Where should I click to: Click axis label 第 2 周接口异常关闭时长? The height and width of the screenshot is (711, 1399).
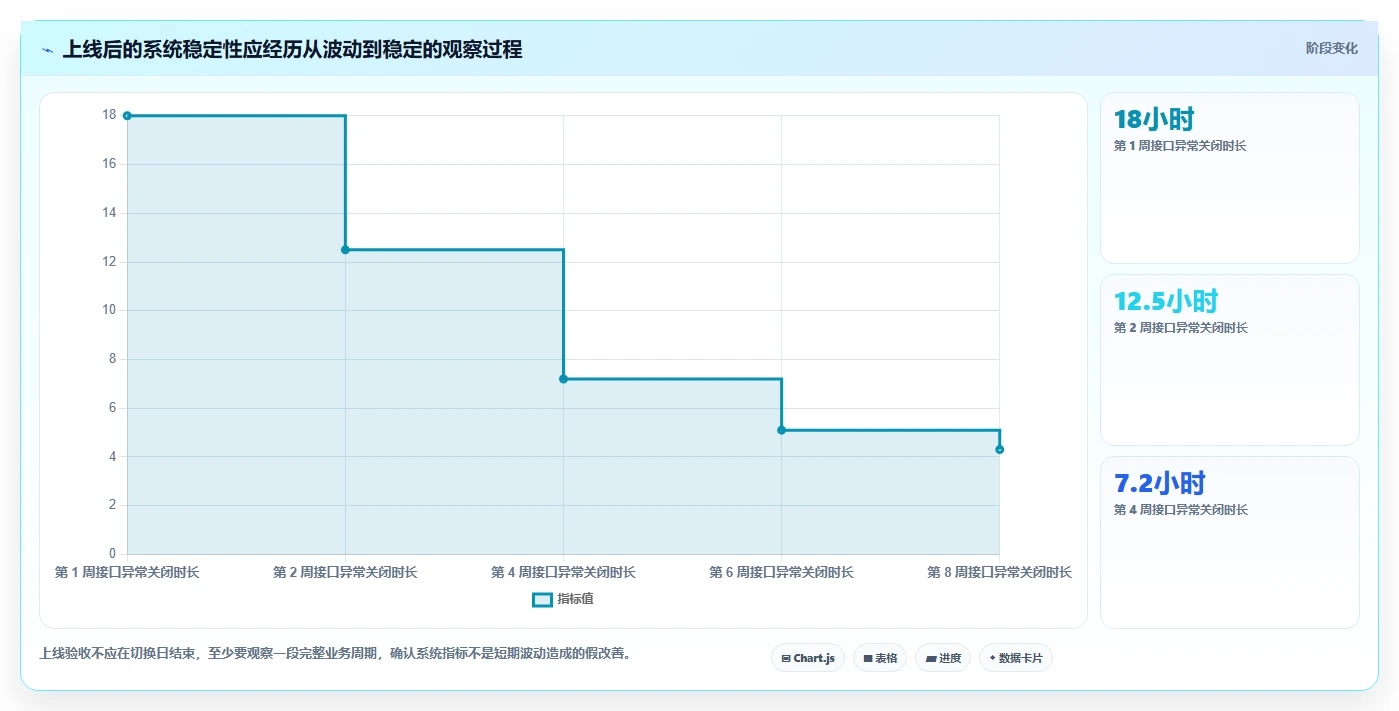(345, 572)
